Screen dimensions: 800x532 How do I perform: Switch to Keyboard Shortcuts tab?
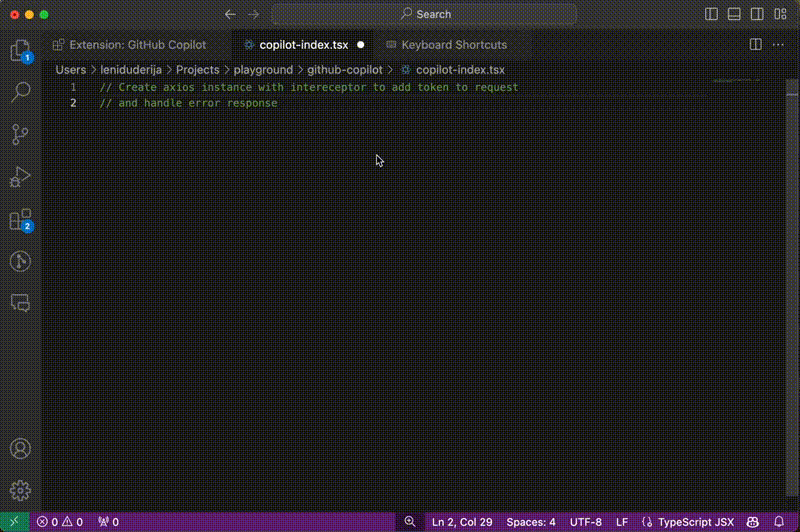pos(453,45)
